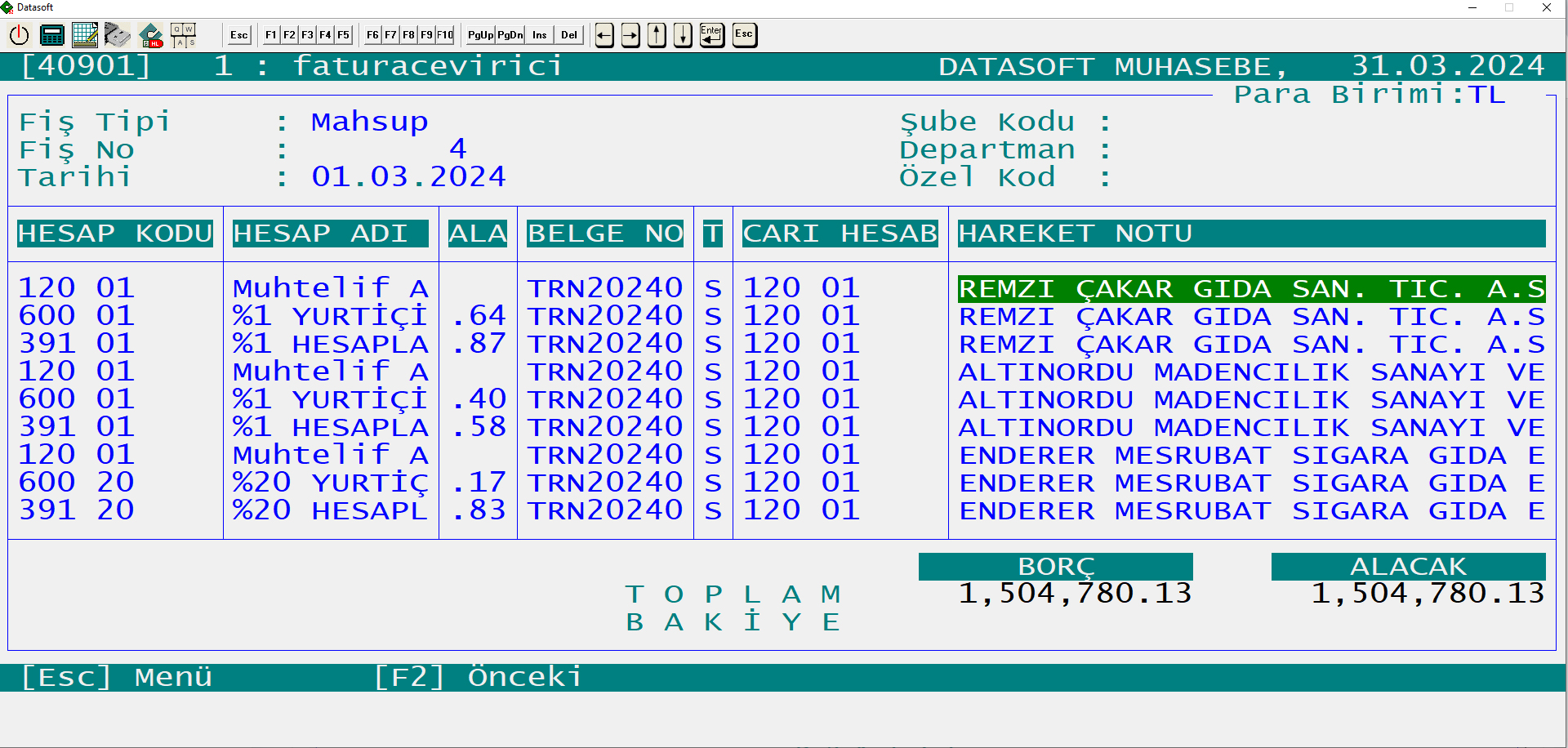1568x748 pixels.
Task: Click the first ALTINORDU MADENCILIK note row
Action: (x=1251, y=372)
